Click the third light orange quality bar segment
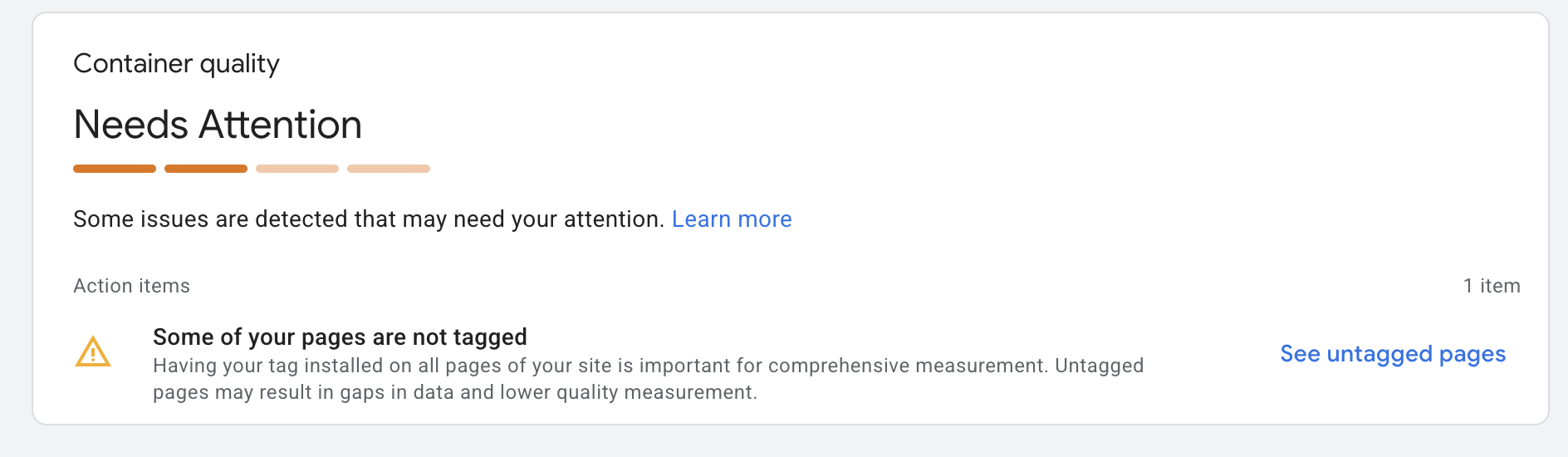Screen dimensions: 1568x457 [x=297, y=169]
